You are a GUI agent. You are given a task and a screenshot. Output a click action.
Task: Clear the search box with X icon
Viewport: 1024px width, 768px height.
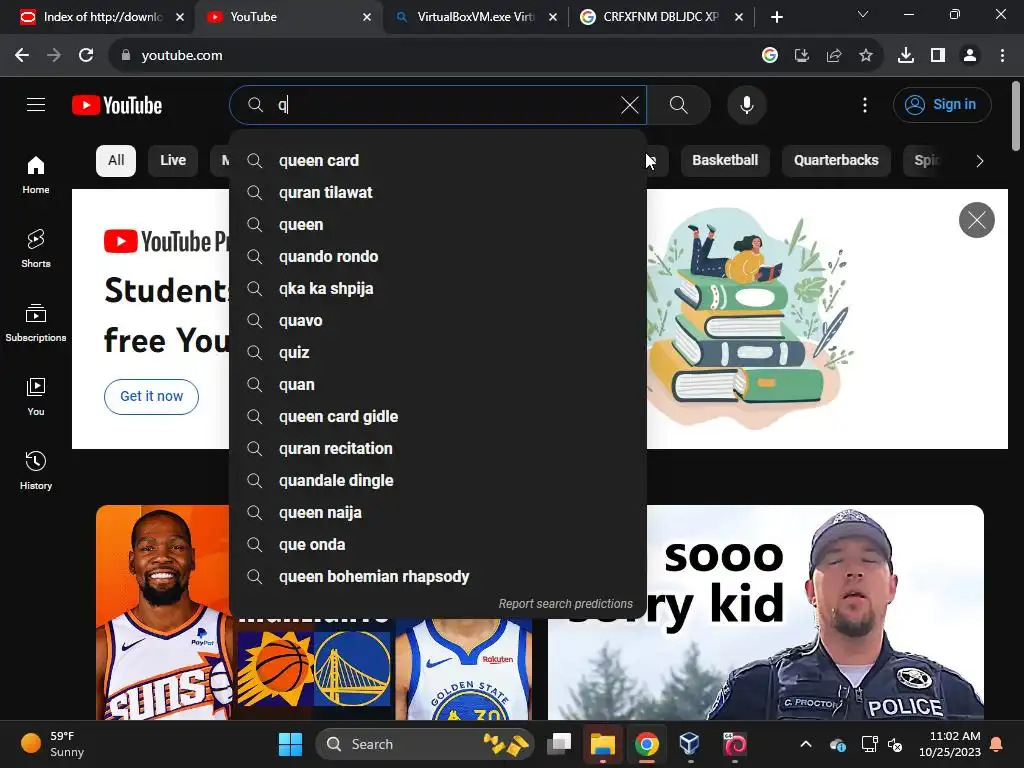pos(630,105)
